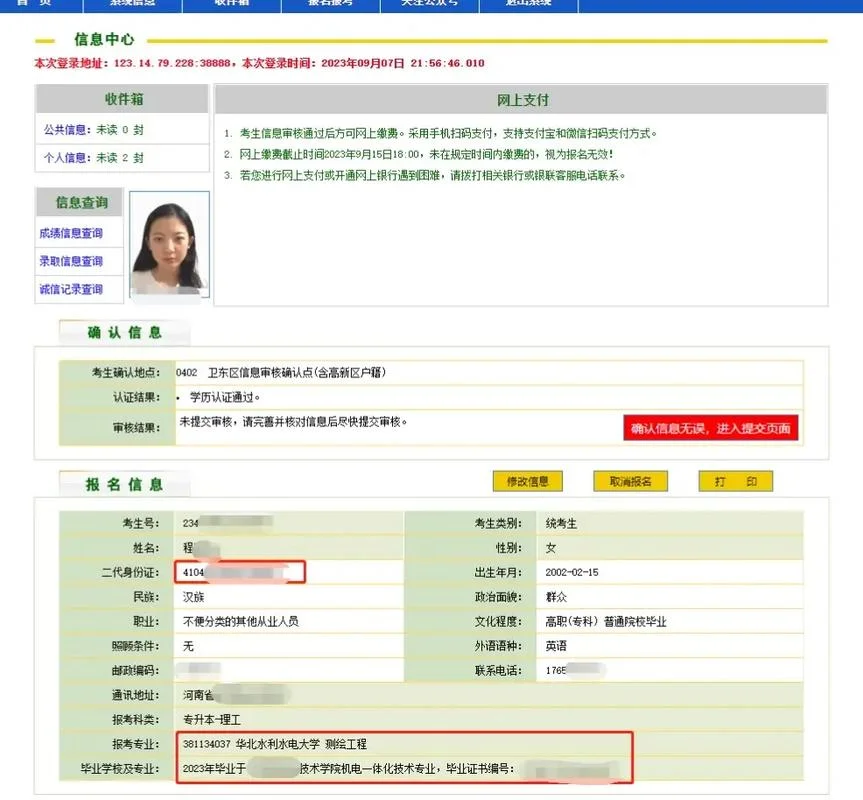The image size is (863, 800).
Task: Click the 汉族 ethnicity value
Action: pyautogui.click(x=193, y=597)
